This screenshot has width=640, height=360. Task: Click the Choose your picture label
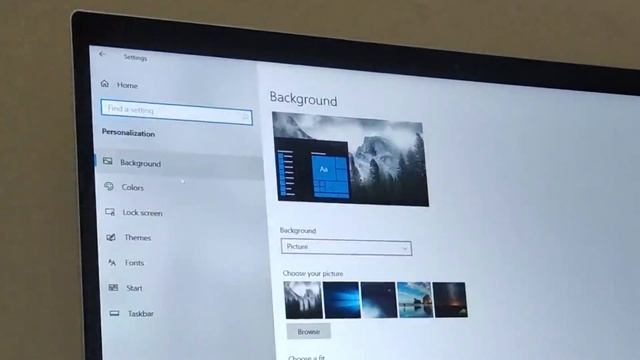point(313,273)
